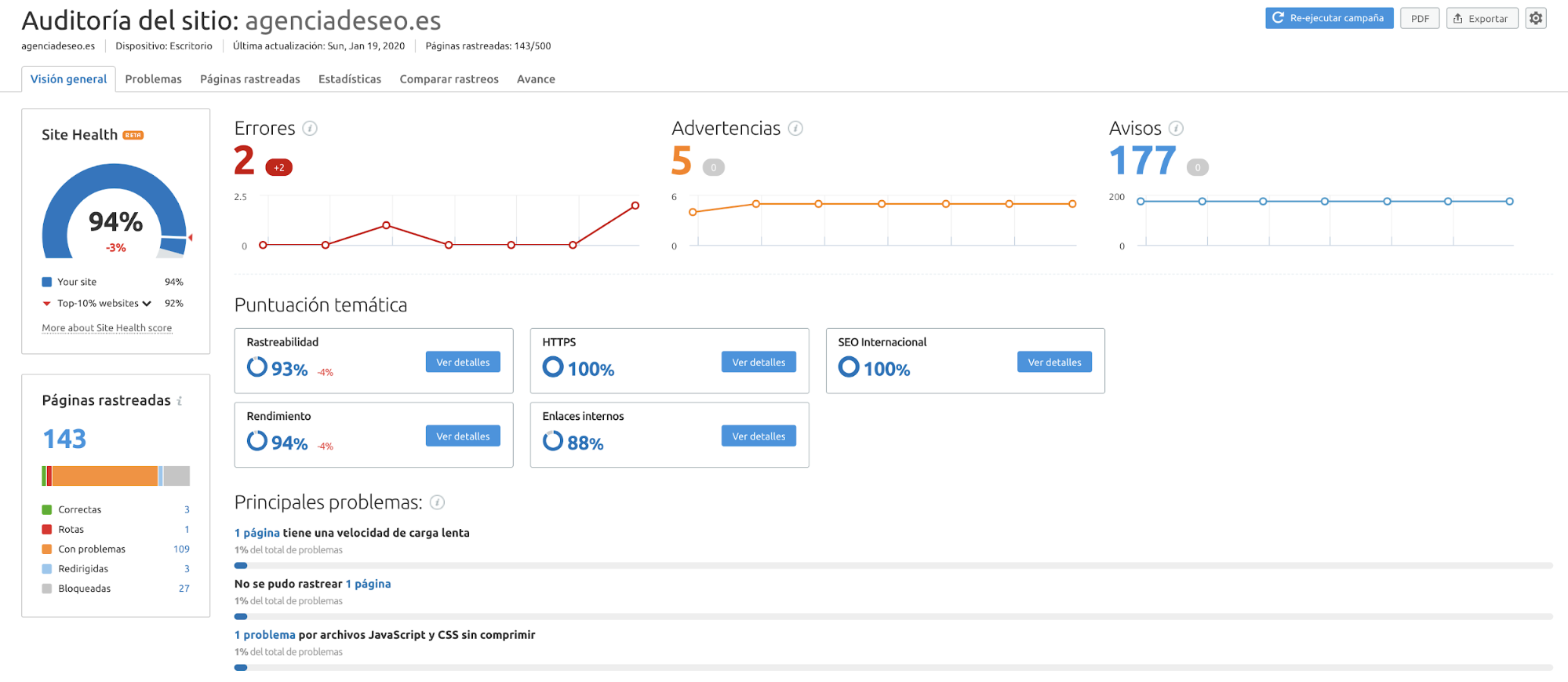The image size is (1568, 682).
Task: Open the Comparar rastreos tab
Action: click(449, 79)
